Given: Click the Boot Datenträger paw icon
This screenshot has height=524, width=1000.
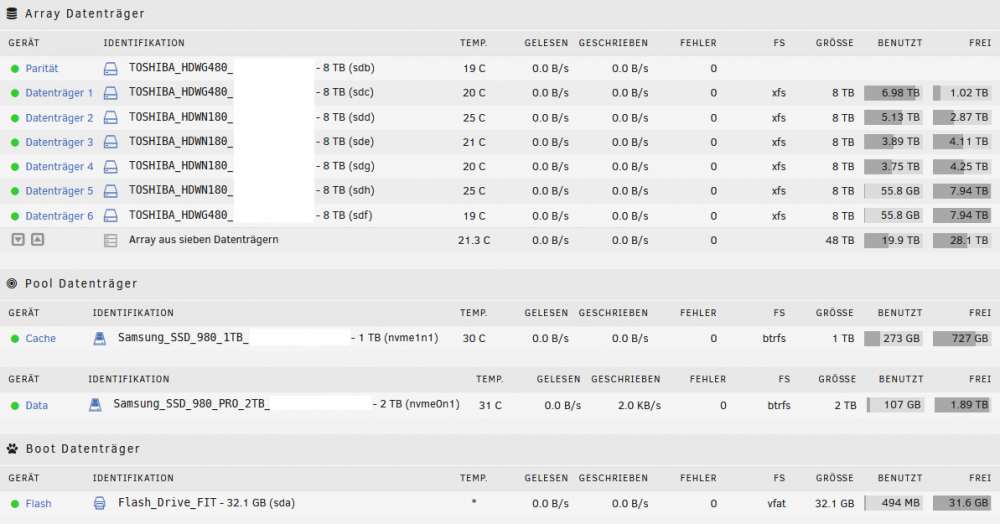Looking at the screenshot, I should tap(12, 449).
